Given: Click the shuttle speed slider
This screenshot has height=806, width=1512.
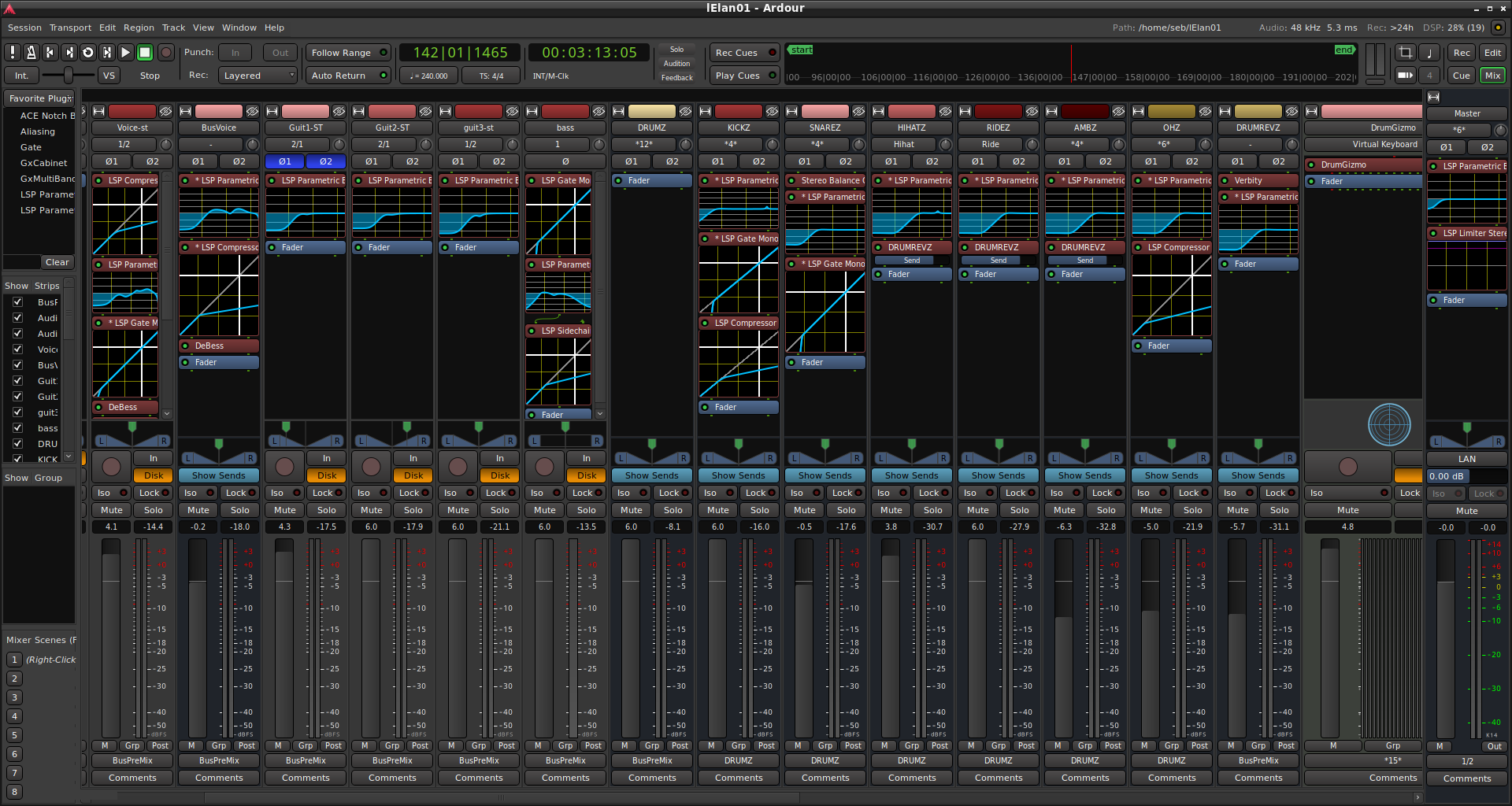Looking at the screenshot, I should (x=69, y=76).
